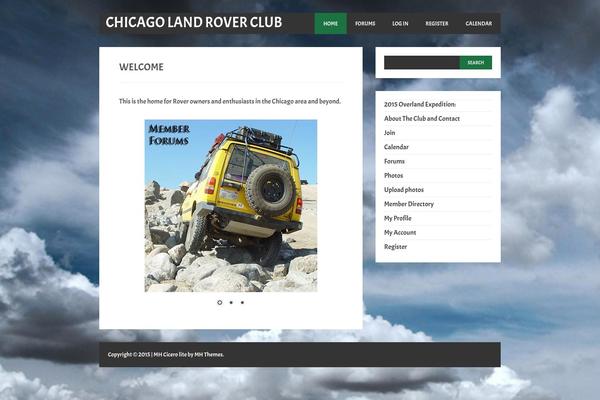The image size is (600, 400).
Task: Focus the dark search input field
Action: [x=422, y=62]
